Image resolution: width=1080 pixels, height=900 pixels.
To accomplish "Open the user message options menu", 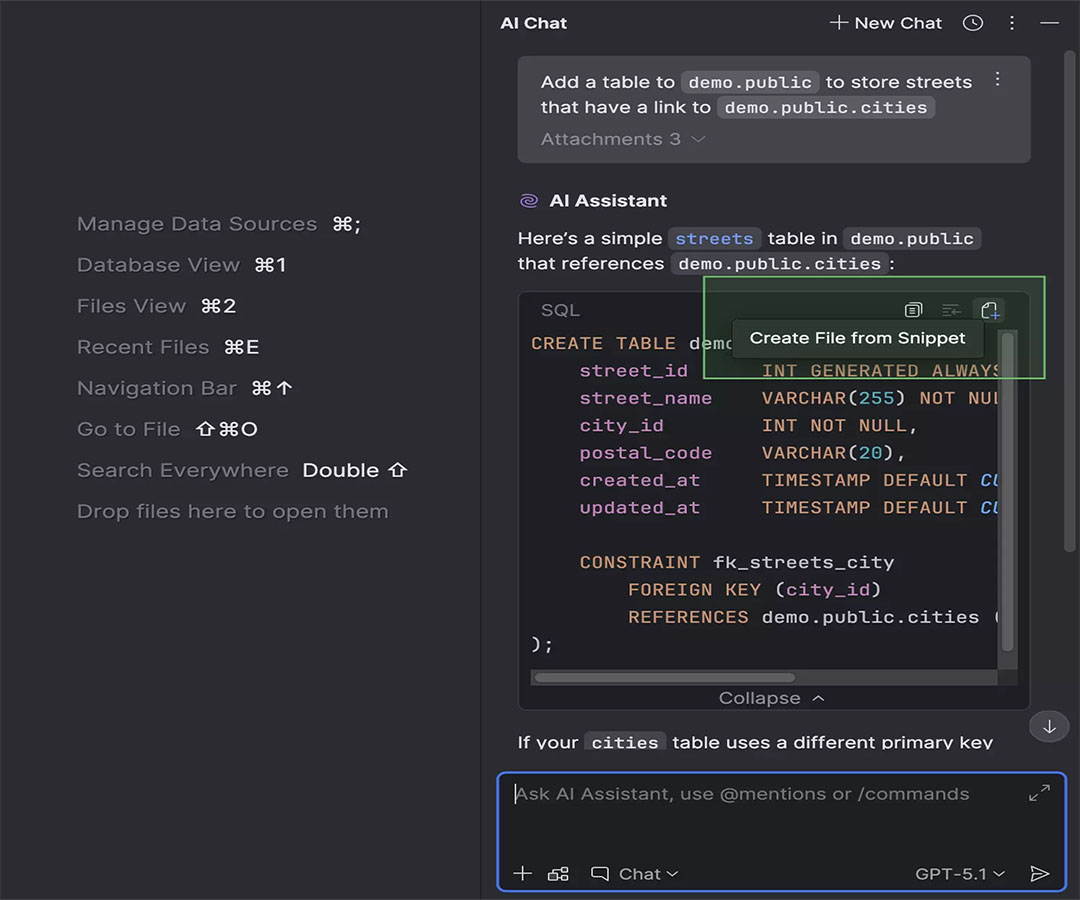I will click(x=997, y=80).
